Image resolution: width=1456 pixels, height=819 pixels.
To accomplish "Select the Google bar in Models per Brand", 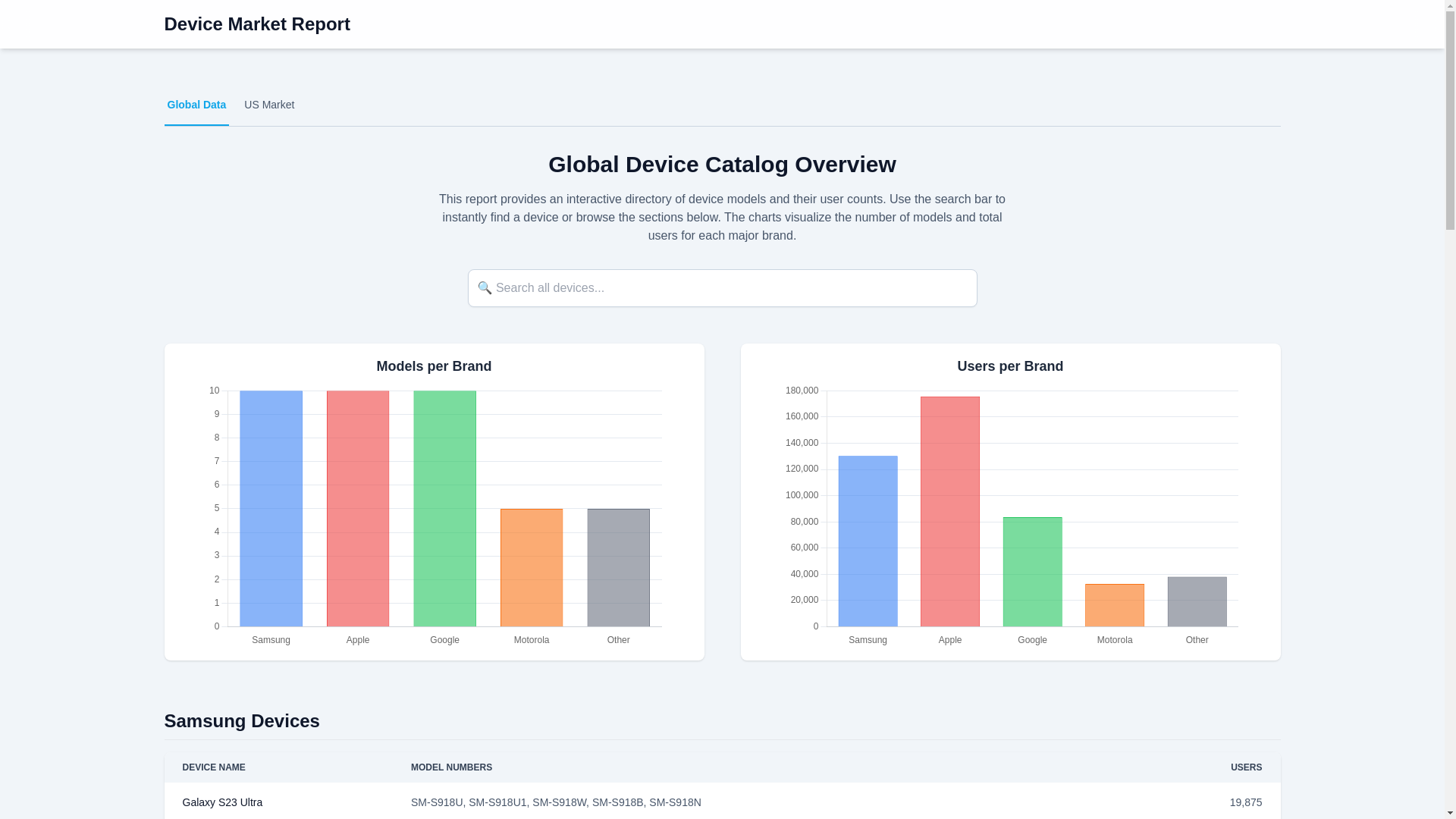I will pos(444,509).
